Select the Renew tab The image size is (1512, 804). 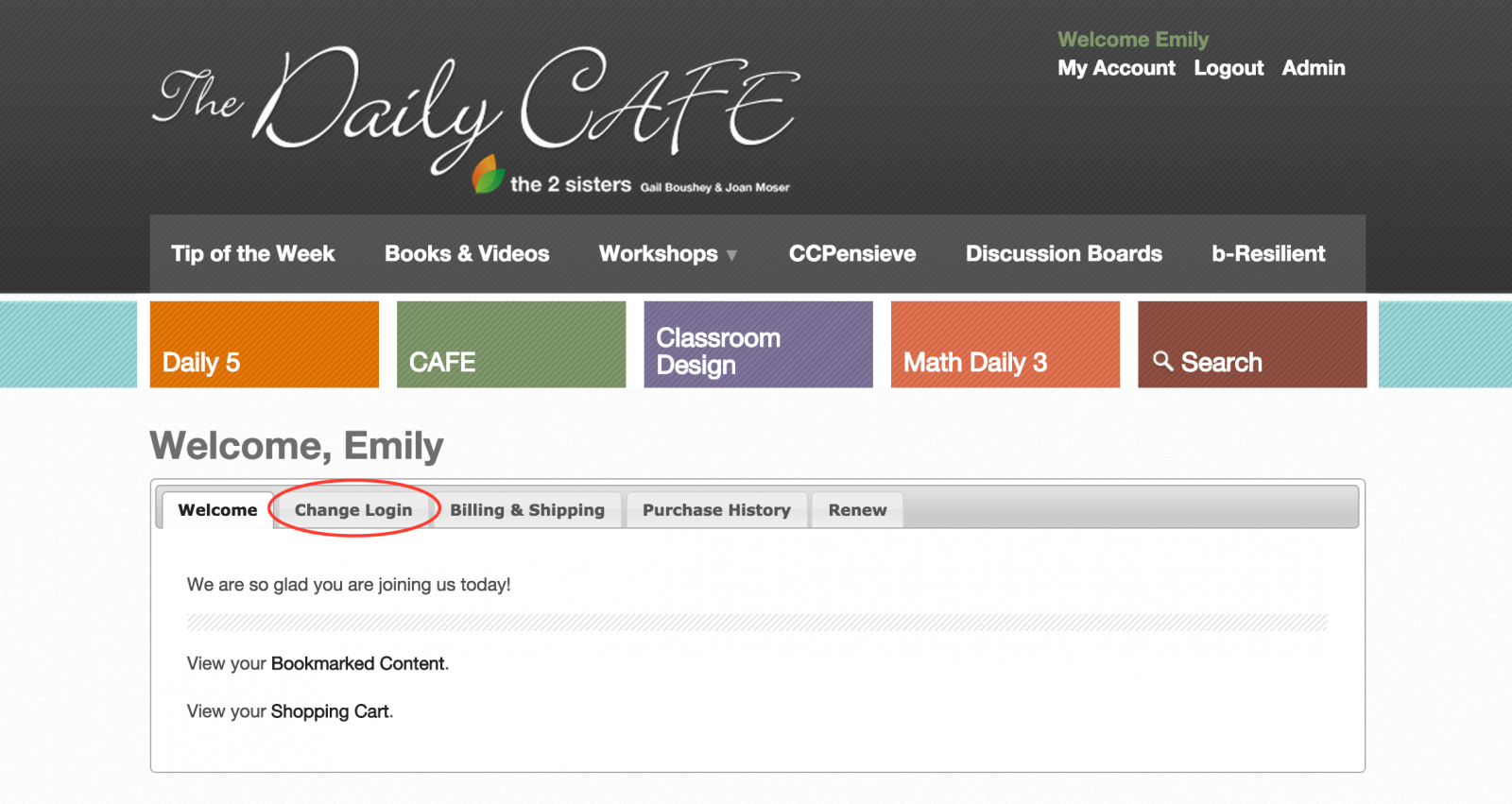click(857, 510)
